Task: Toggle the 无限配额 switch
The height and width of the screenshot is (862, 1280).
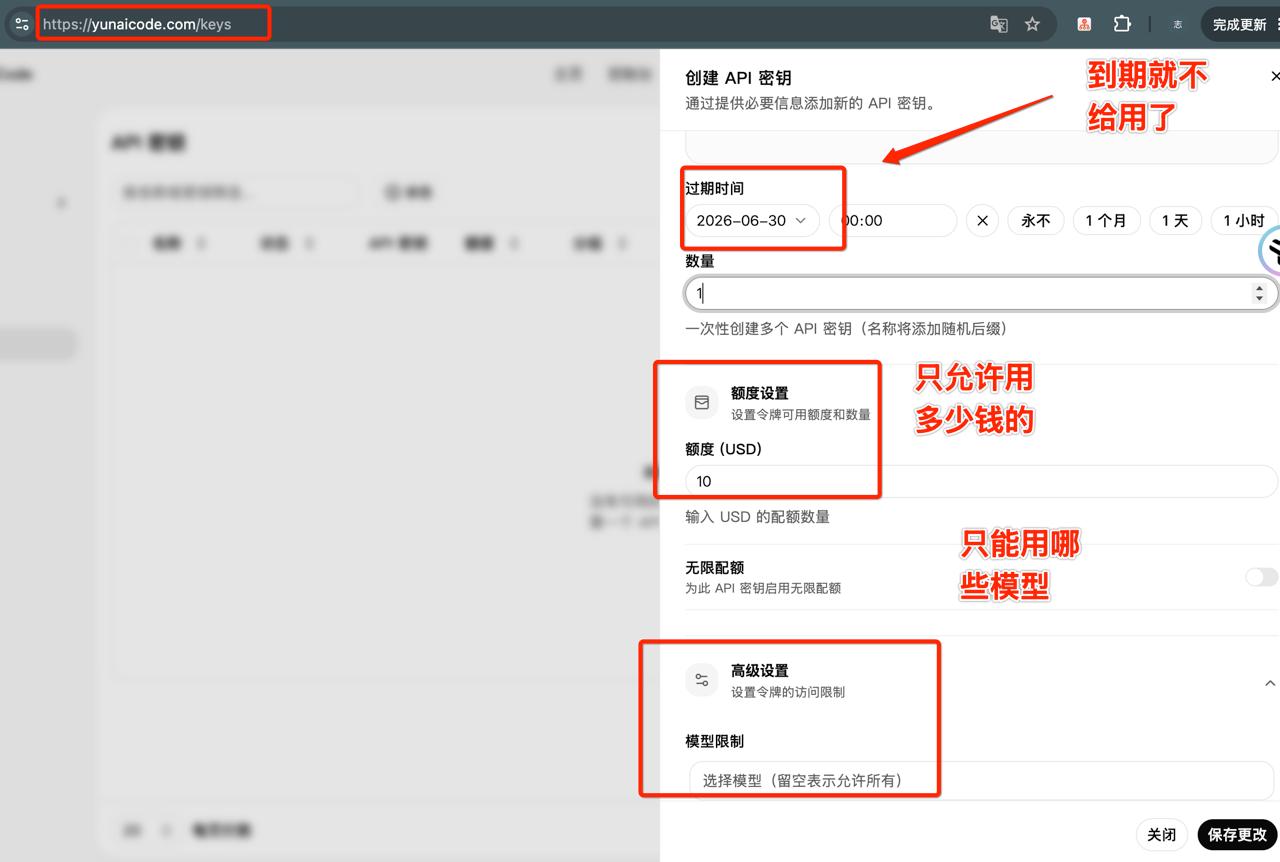Action: (x=1262, y=577)
